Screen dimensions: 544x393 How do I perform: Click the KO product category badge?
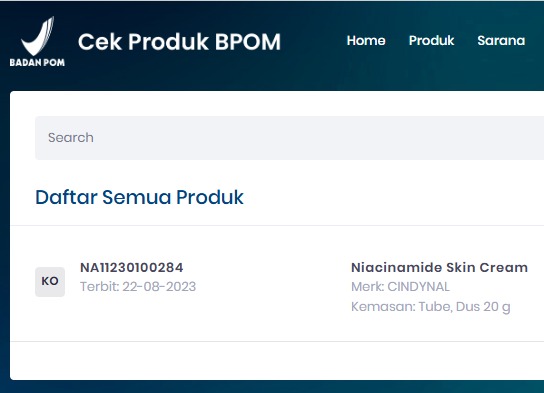(50, 282)
